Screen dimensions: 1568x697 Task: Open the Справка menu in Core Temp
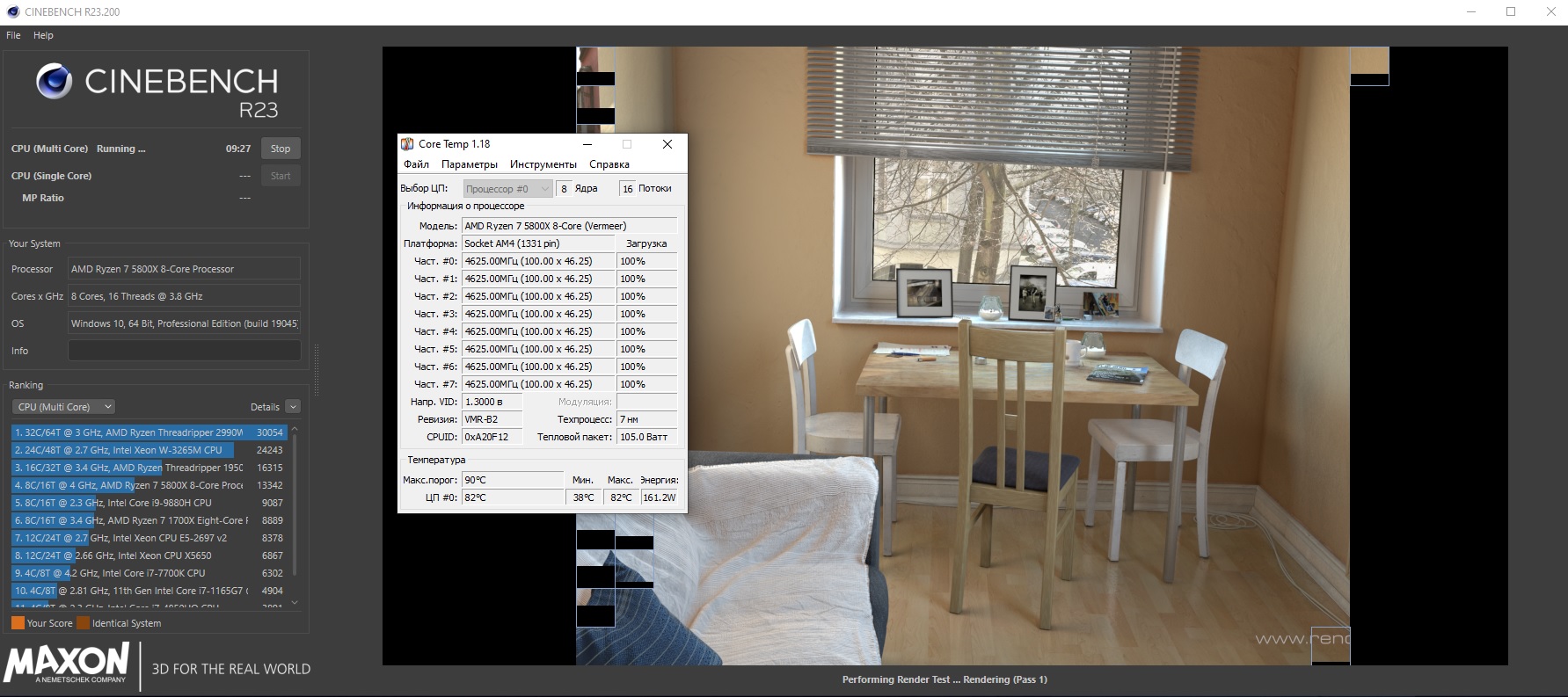click(x=609, y=164)
